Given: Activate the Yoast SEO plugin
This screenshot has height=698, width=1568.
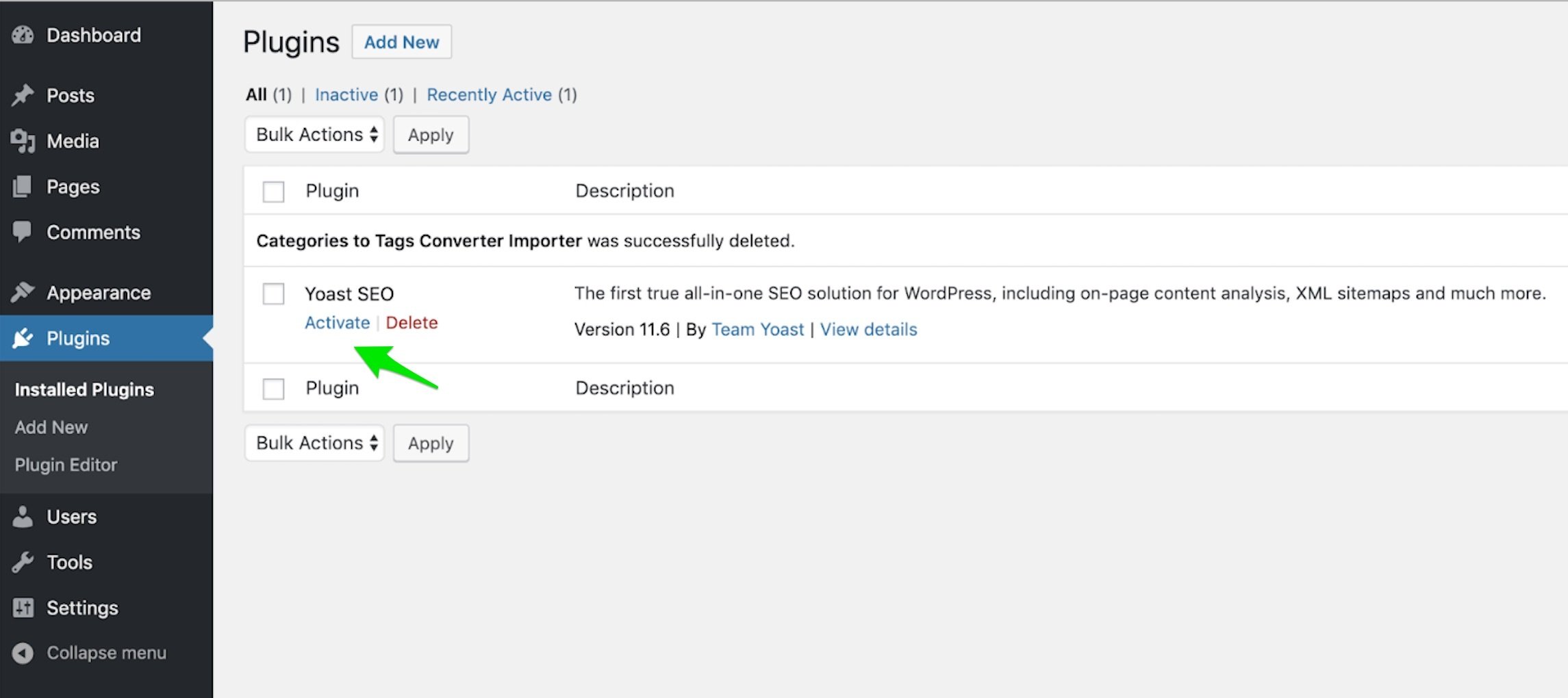Looking at the screenshot, I should pyautogui.click(x=337, y=322).
